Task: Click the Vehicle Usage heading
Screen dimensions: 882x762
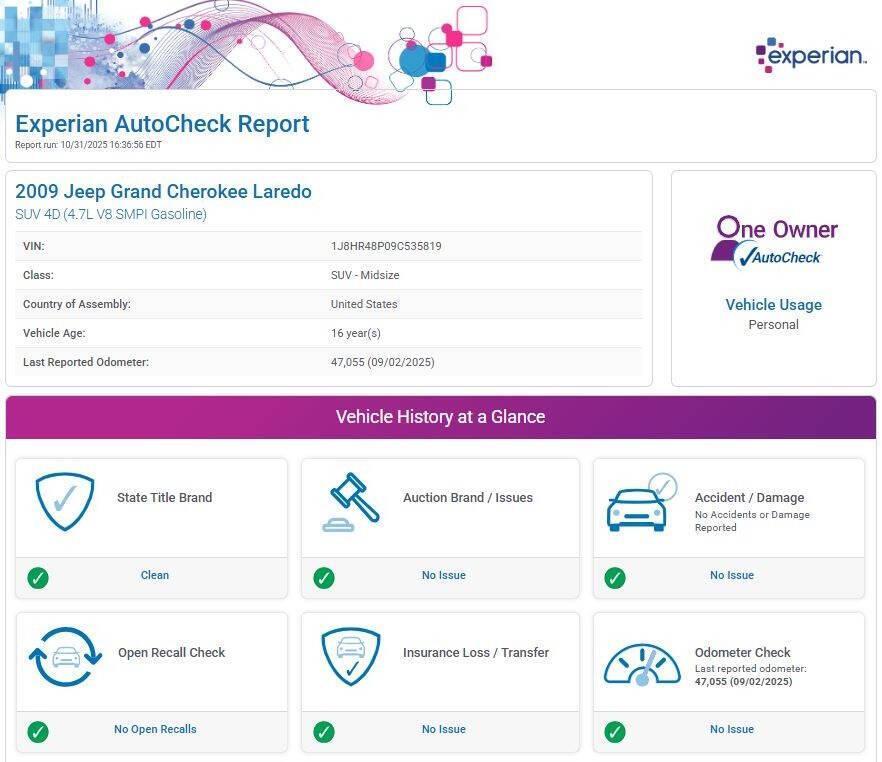Action: 773,305
